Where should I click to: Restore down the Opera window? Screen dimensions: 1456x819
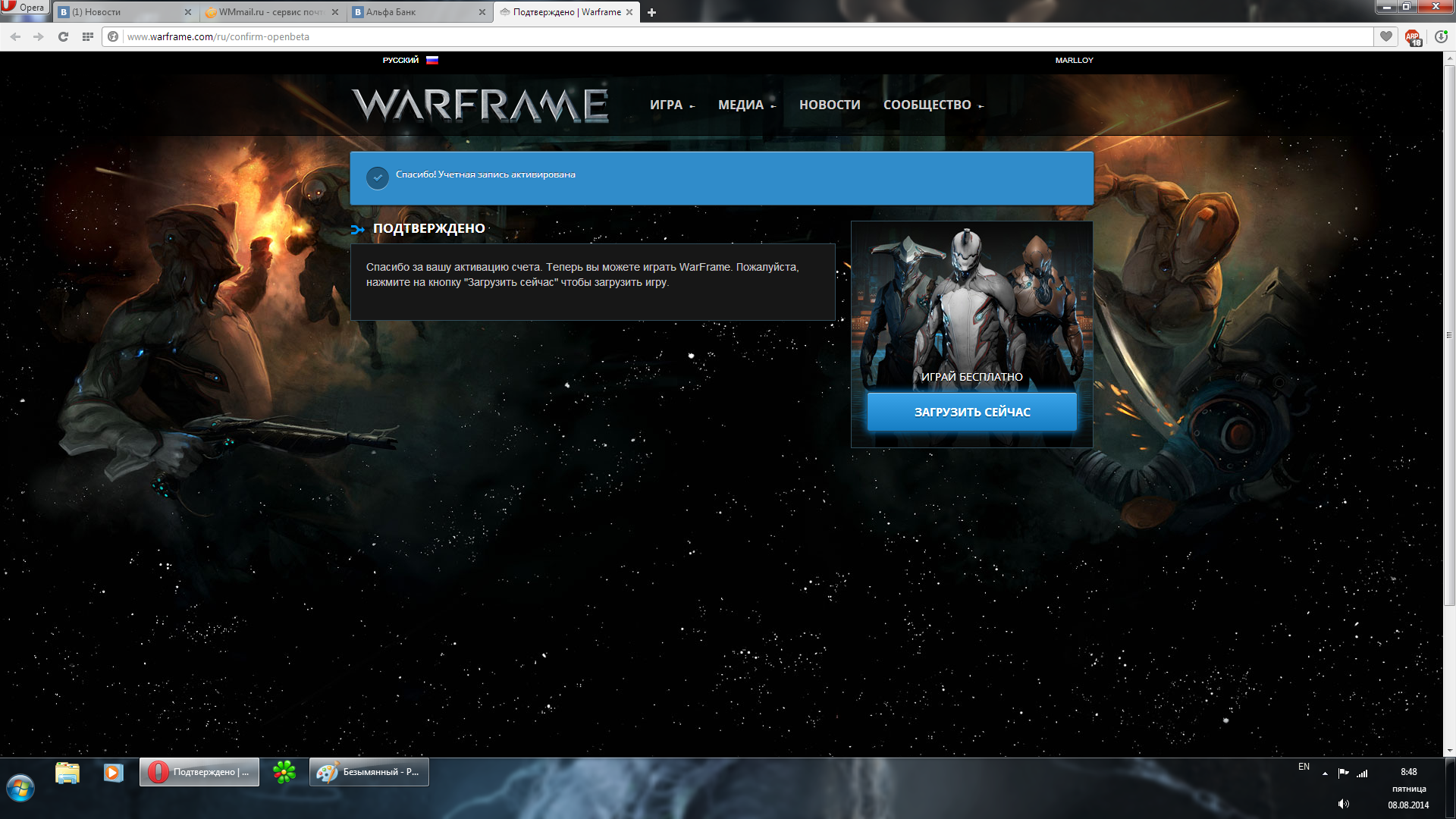click(x=1406, y=7)
